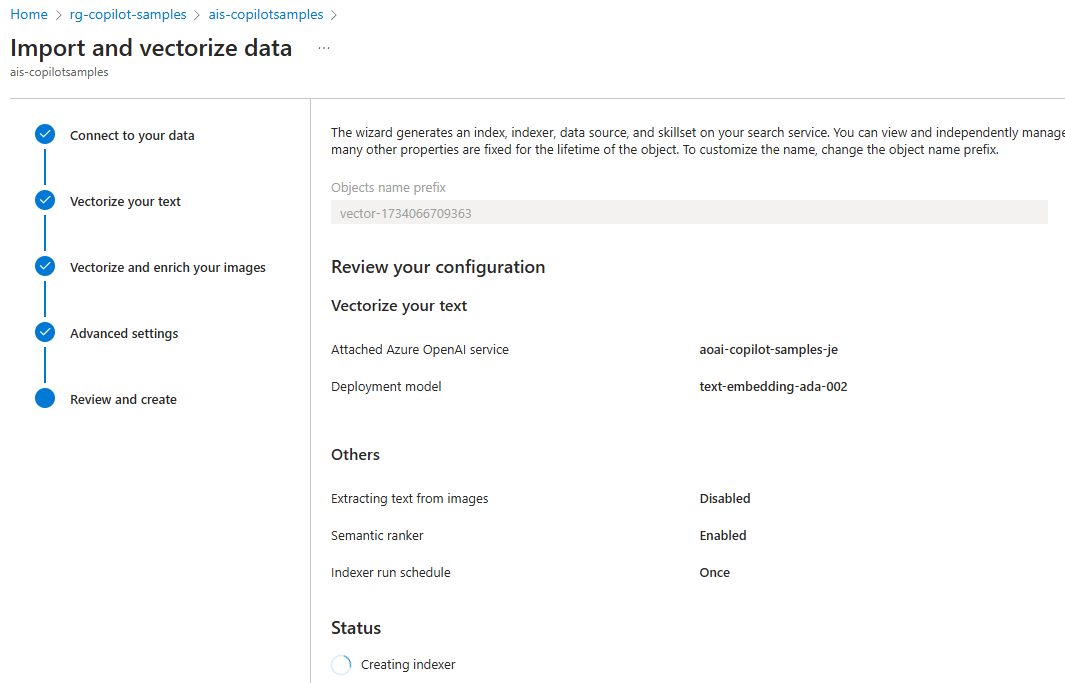Click the filled circle for Review and create
Viewport: 1065px width, 683px height.
tap(45, 399)
